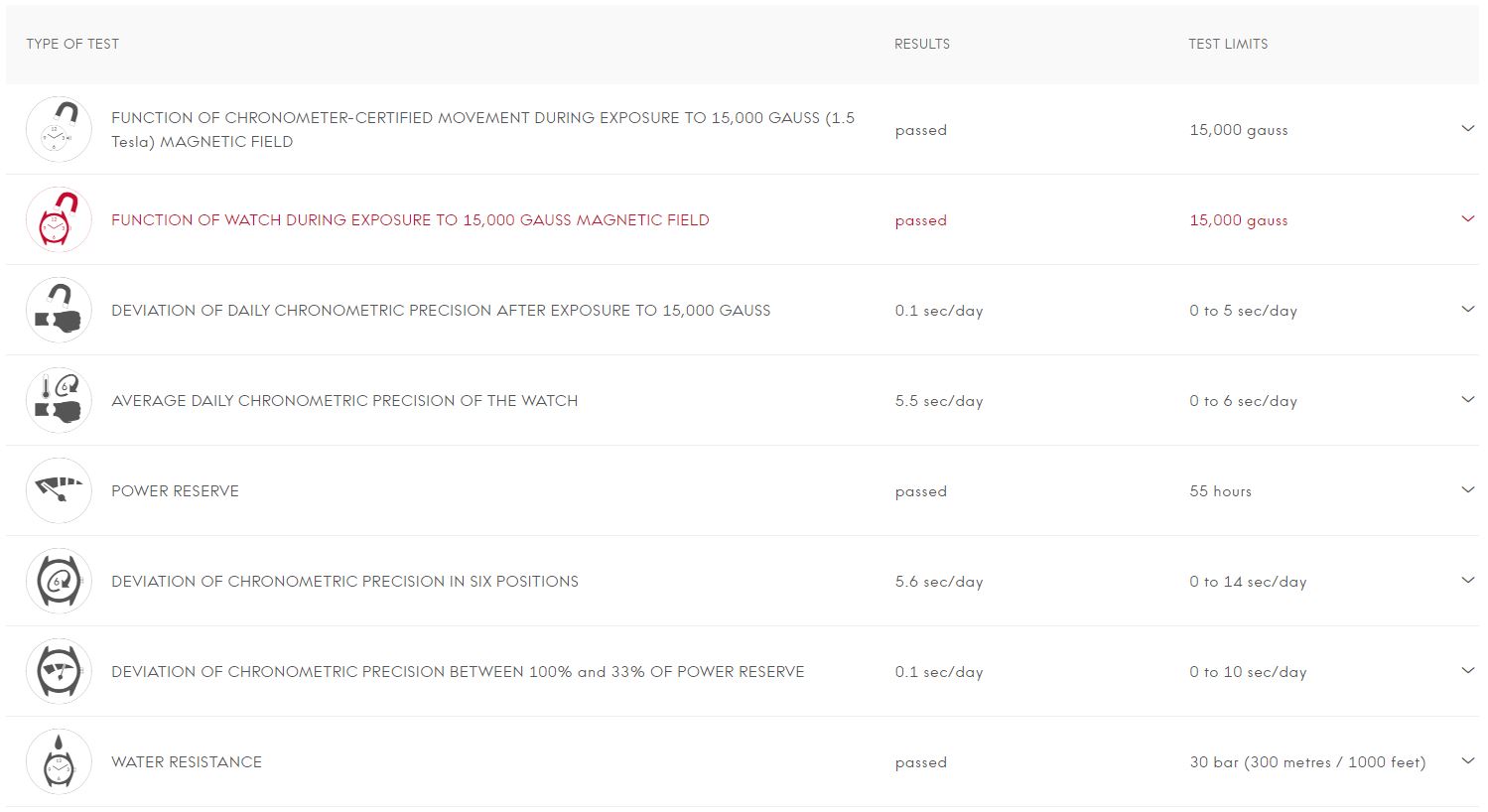Expand the average daily chronometric precision row
The image size is (1488, 812).
coord(1467,400)
